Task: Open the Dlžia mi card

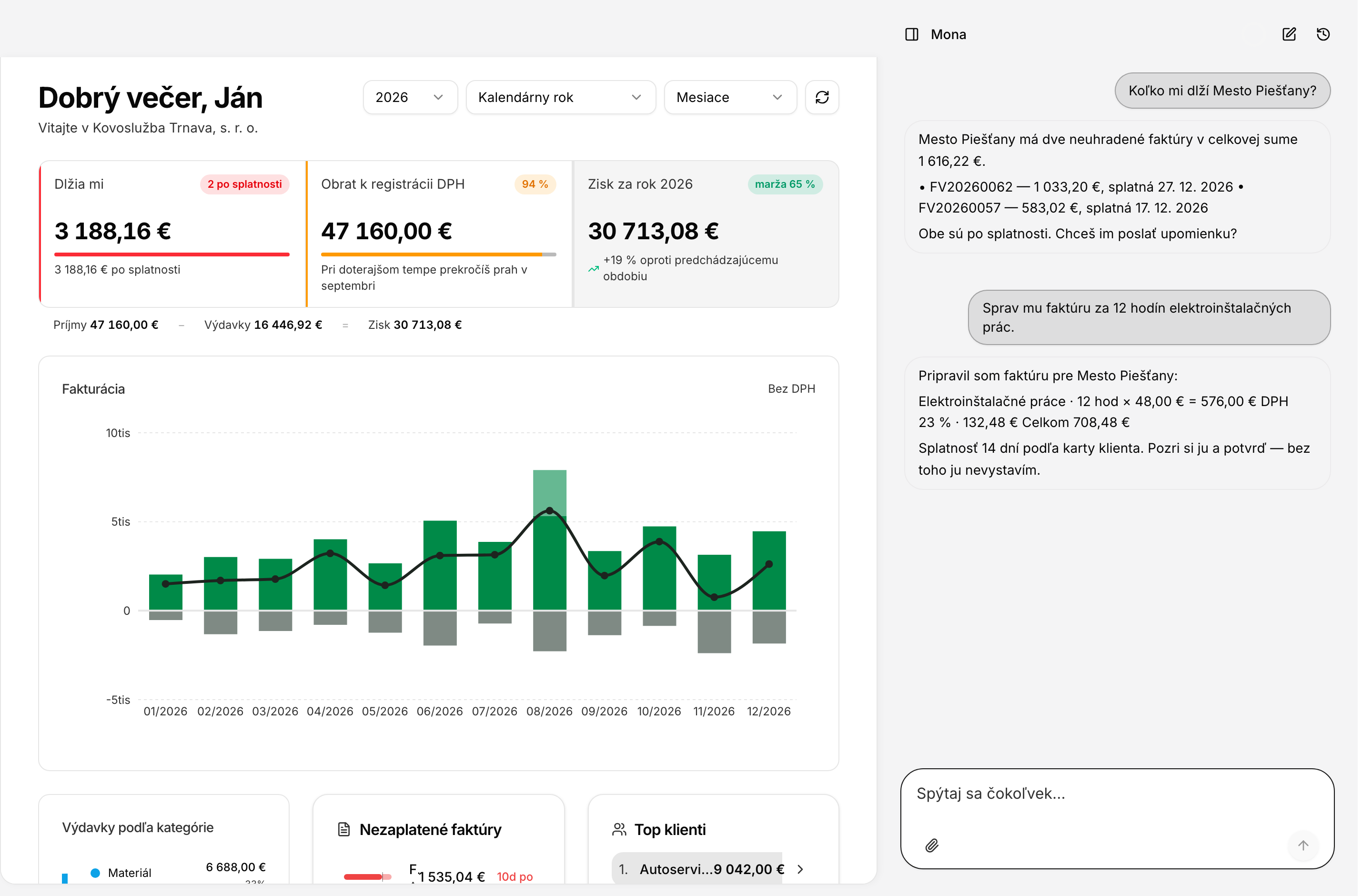Action: click(172, 234)
